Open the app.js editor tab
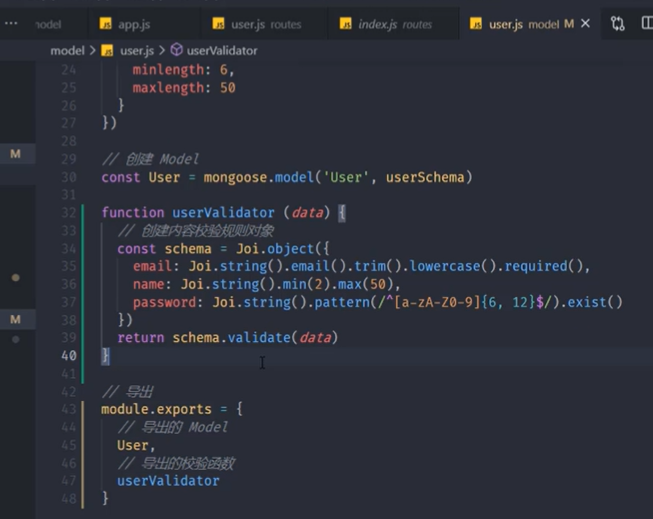The height and width of the screenshot is (519, 653). 125,24
